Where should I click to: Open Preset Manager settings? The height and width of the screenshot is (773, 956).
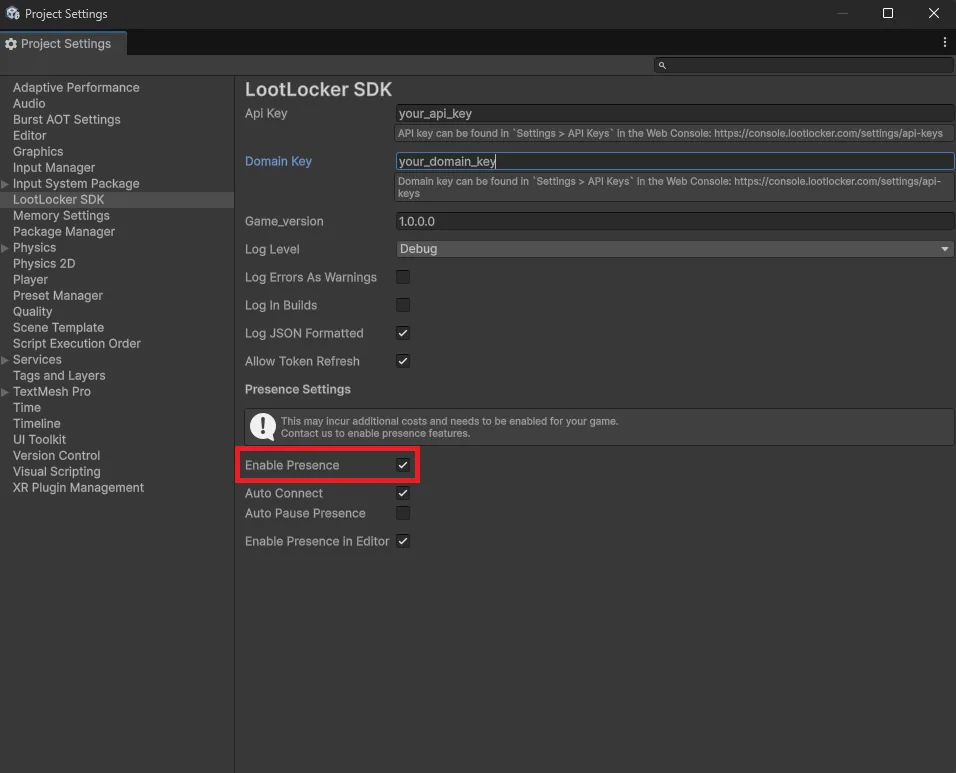pyautogui.click(x=58, y=296)
